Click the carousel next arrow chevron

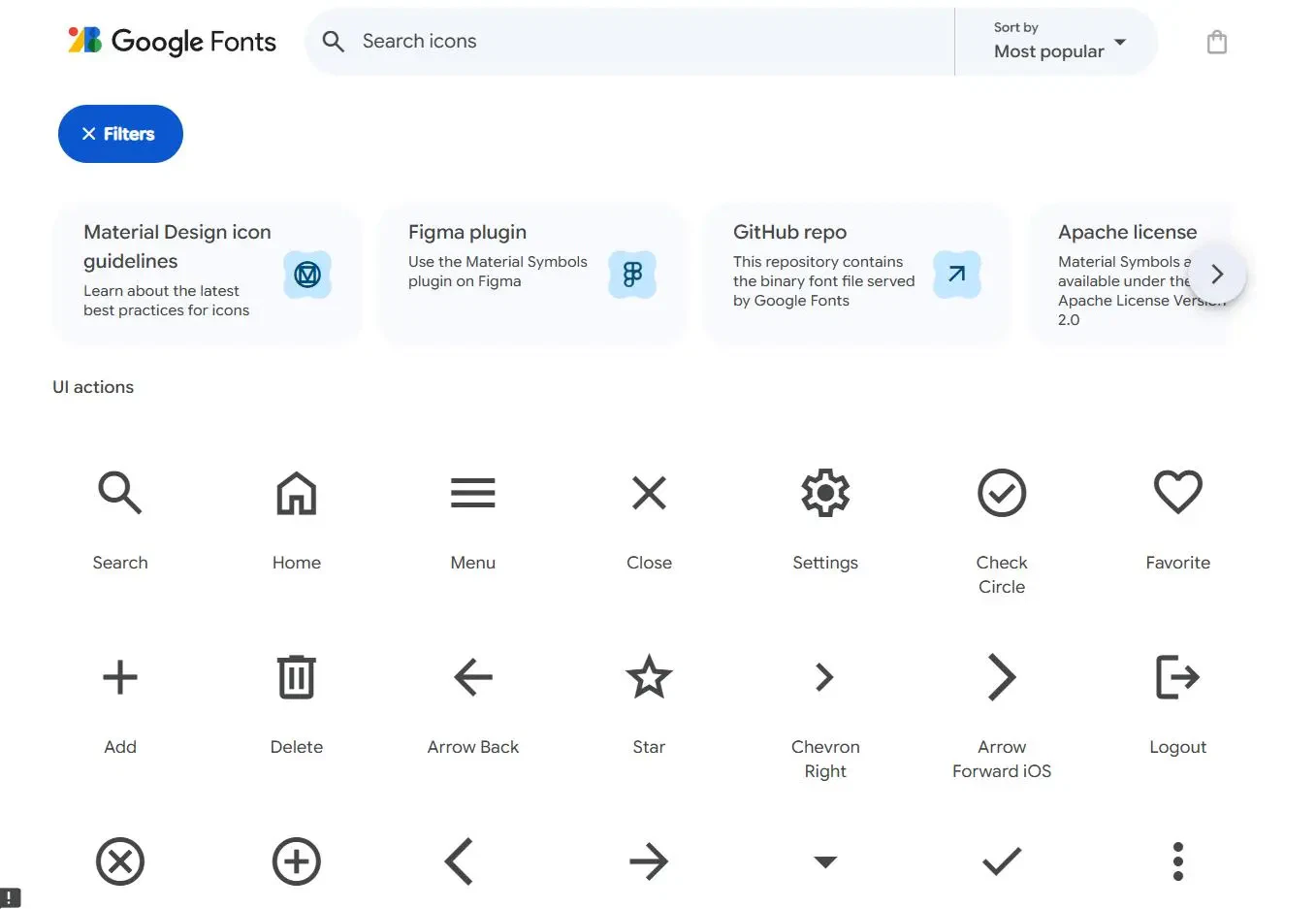pyautogui.click(x=1217, y=275)
